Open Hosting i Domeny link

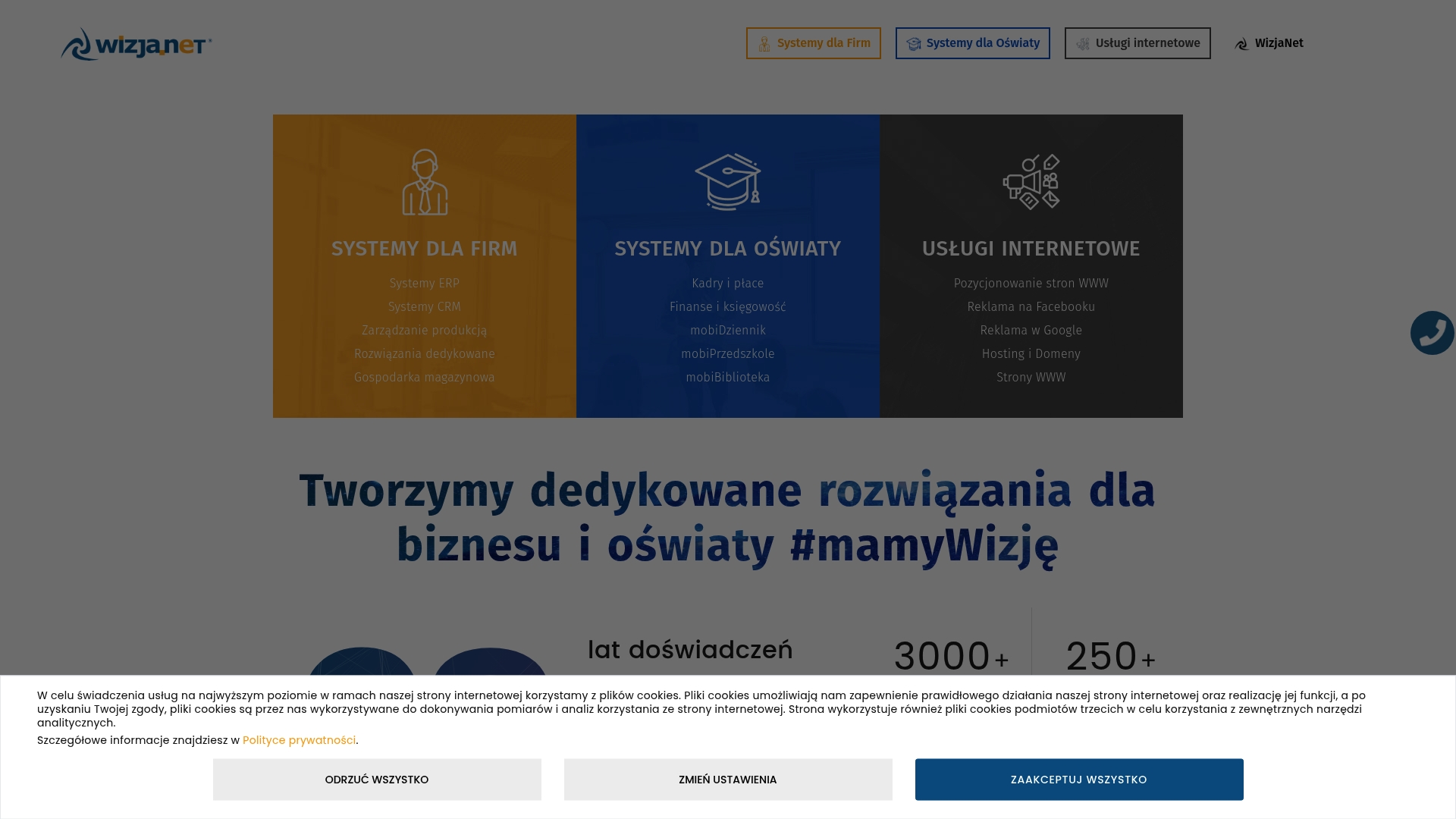(x=1031, y=354)
